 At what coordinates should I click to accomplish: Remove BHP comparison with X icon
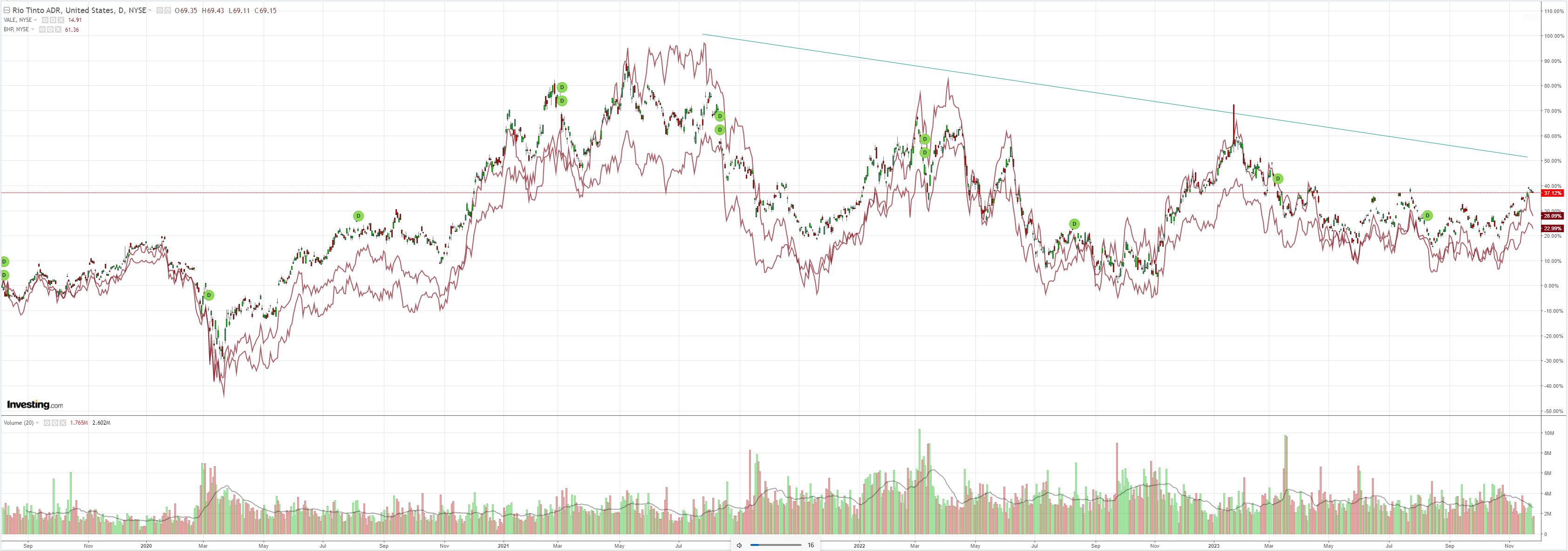58,29
